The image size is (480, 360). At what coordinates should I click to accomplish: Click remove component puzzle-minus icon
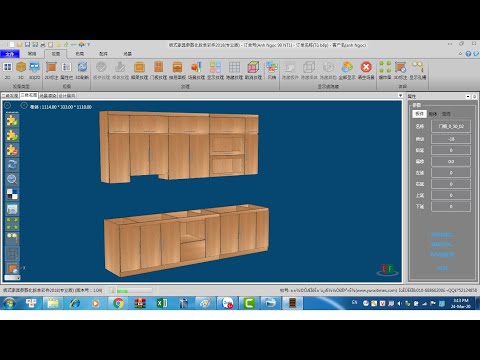pyautogui.click(x=12, y=150)
